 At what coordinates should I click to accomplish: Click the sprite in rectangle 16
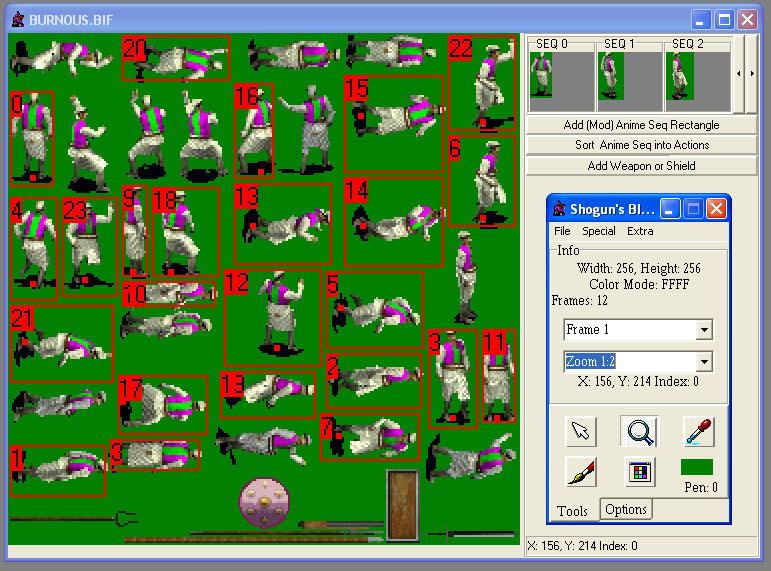pos(254,130)
